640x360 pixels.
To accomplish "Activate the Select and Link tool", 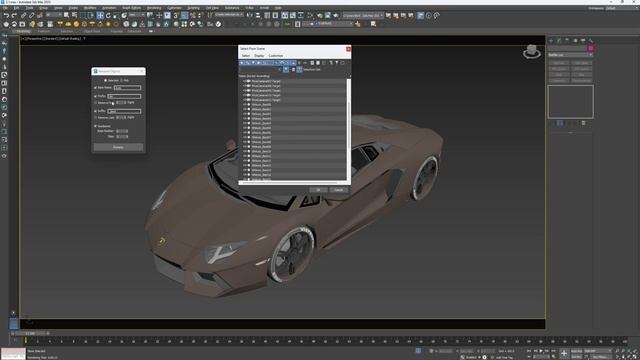I will 24,16.
